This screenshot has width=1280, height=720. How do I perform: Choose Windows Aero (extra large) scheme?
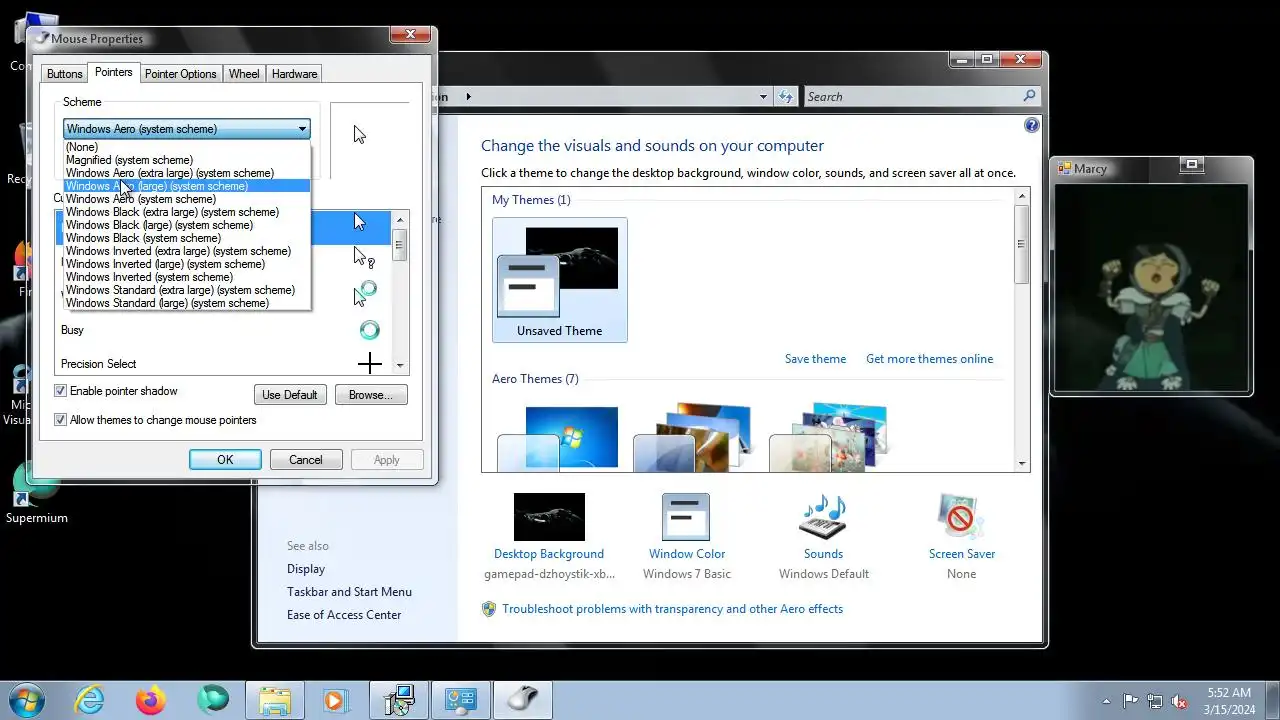click(x=187, y=173)
